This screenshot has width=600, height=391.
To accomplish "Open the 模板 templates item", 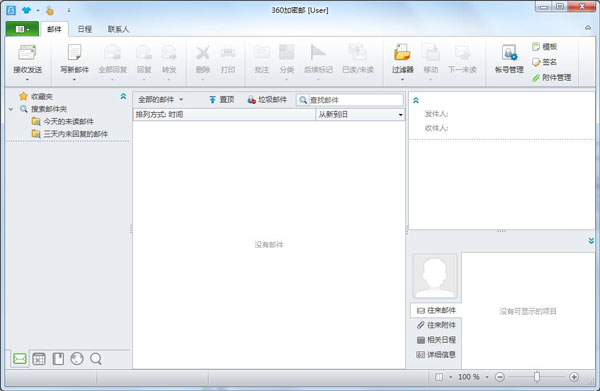I will (545, 47).
